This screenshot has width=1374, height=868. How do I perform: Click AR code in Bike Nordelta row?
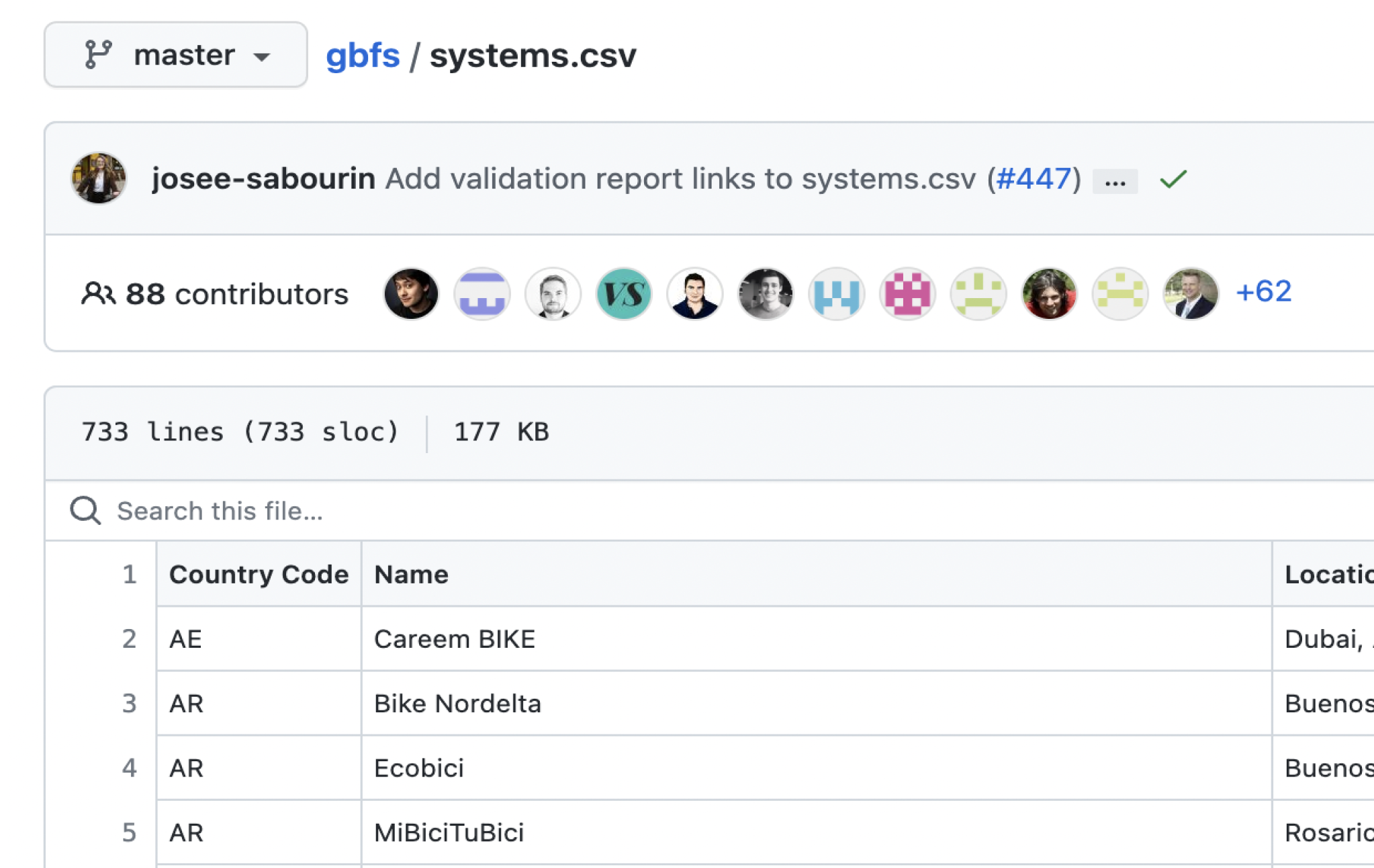tap(259, 703)
